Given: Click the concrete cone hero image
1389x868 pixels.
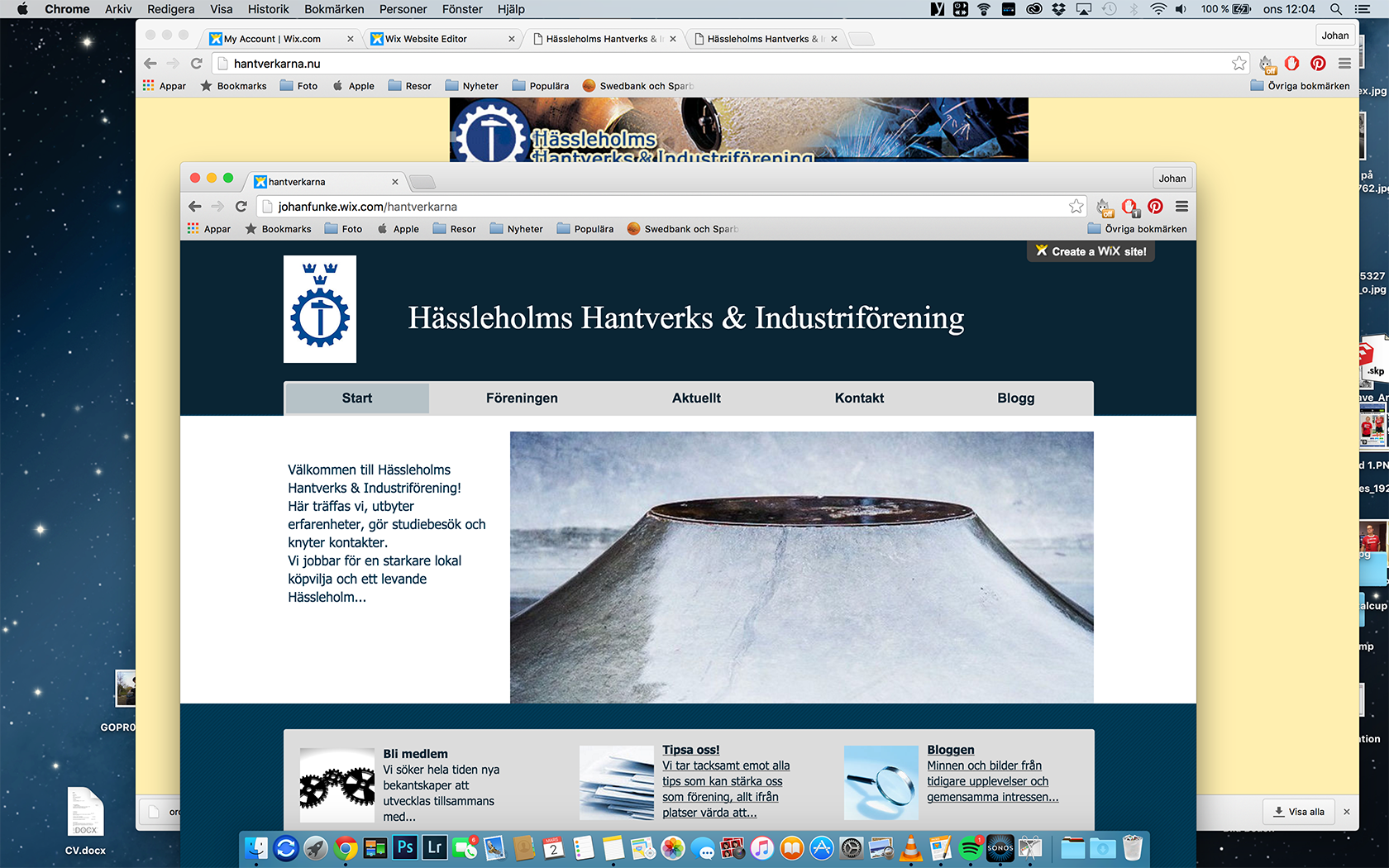Looking at the screenshot, I should [801, 567].
